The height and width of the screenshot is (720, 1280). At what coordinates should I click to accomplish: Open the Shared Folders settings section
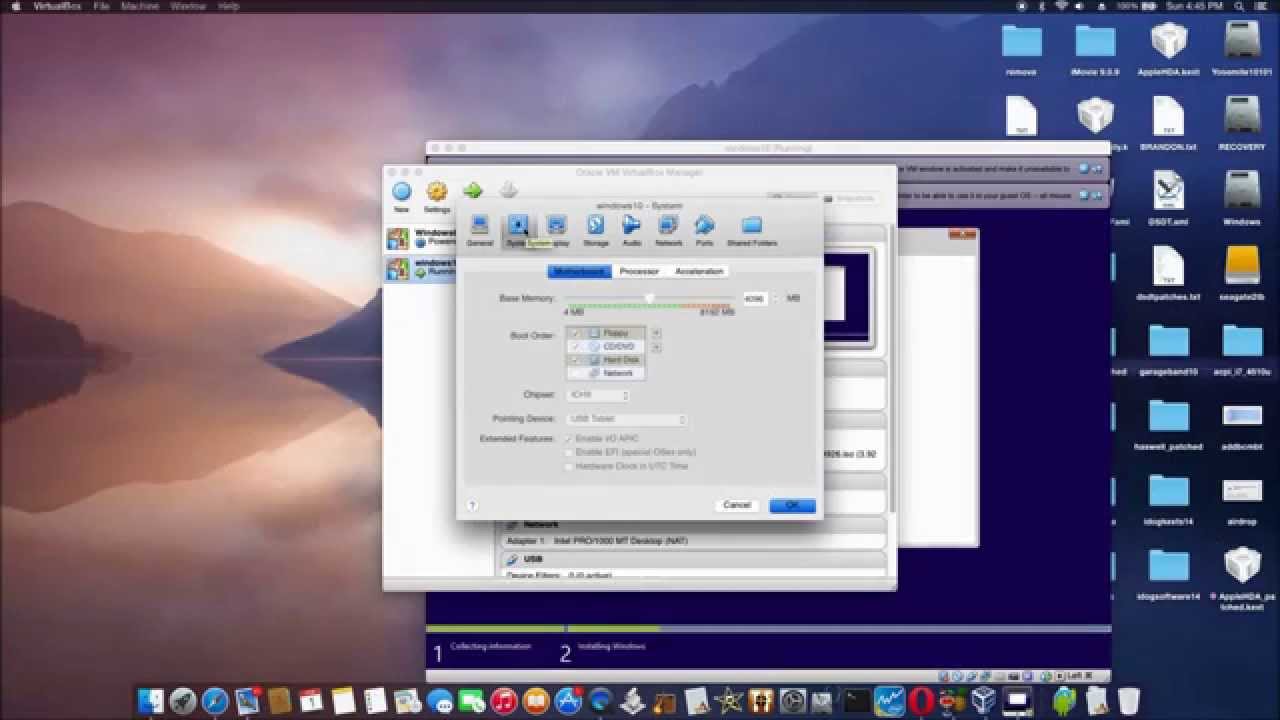pos(752,231)
